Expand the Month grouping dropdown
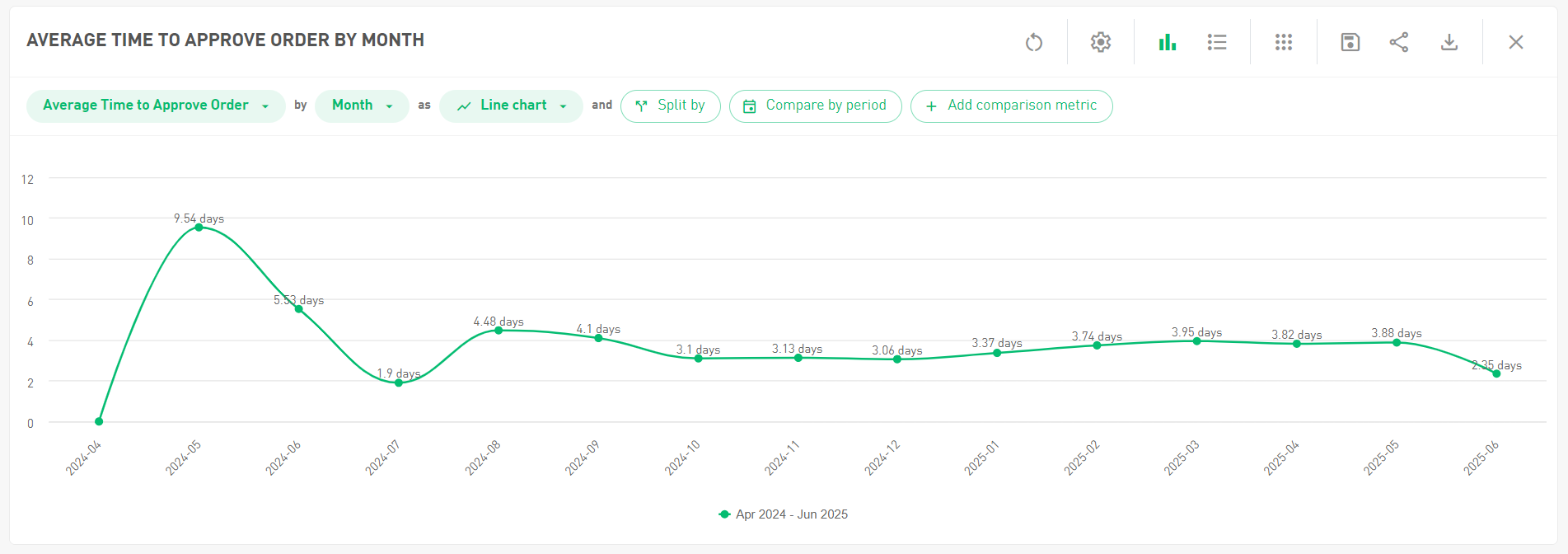 tap(362, 106)
